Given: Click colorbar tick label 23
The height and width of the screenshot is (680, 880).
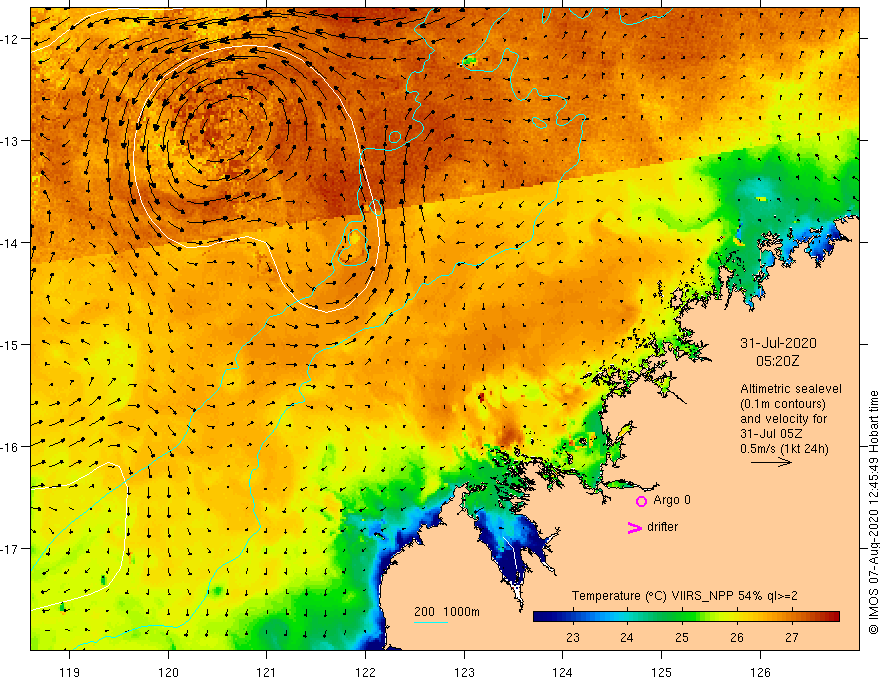Looking at the screenshot, I should (x=572, y=638).
